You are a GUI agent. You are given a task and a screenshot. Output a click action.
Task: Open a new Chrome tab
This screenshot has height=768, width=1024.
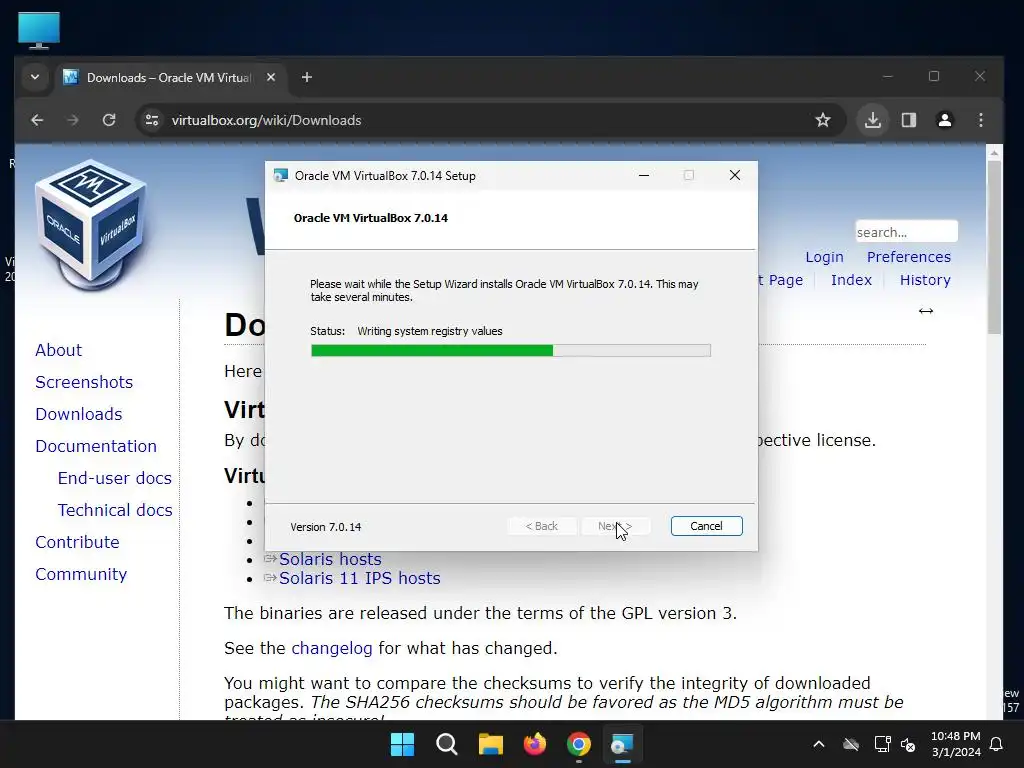[x=306, y=78]
